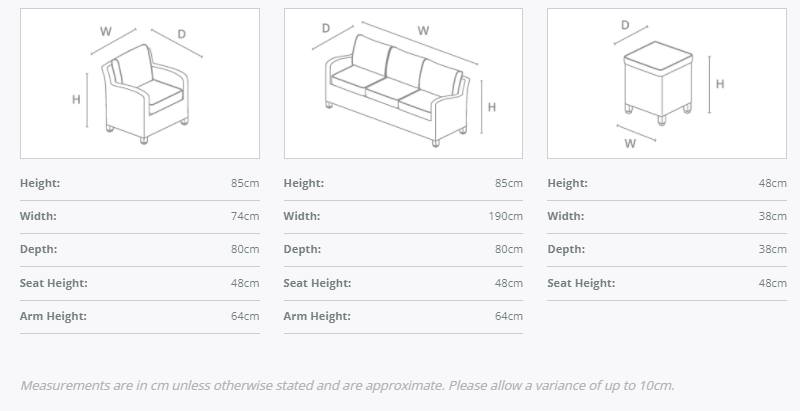Select the sofa 190cm width value
Screen dimensions: 800x411
tap(506, 216)
